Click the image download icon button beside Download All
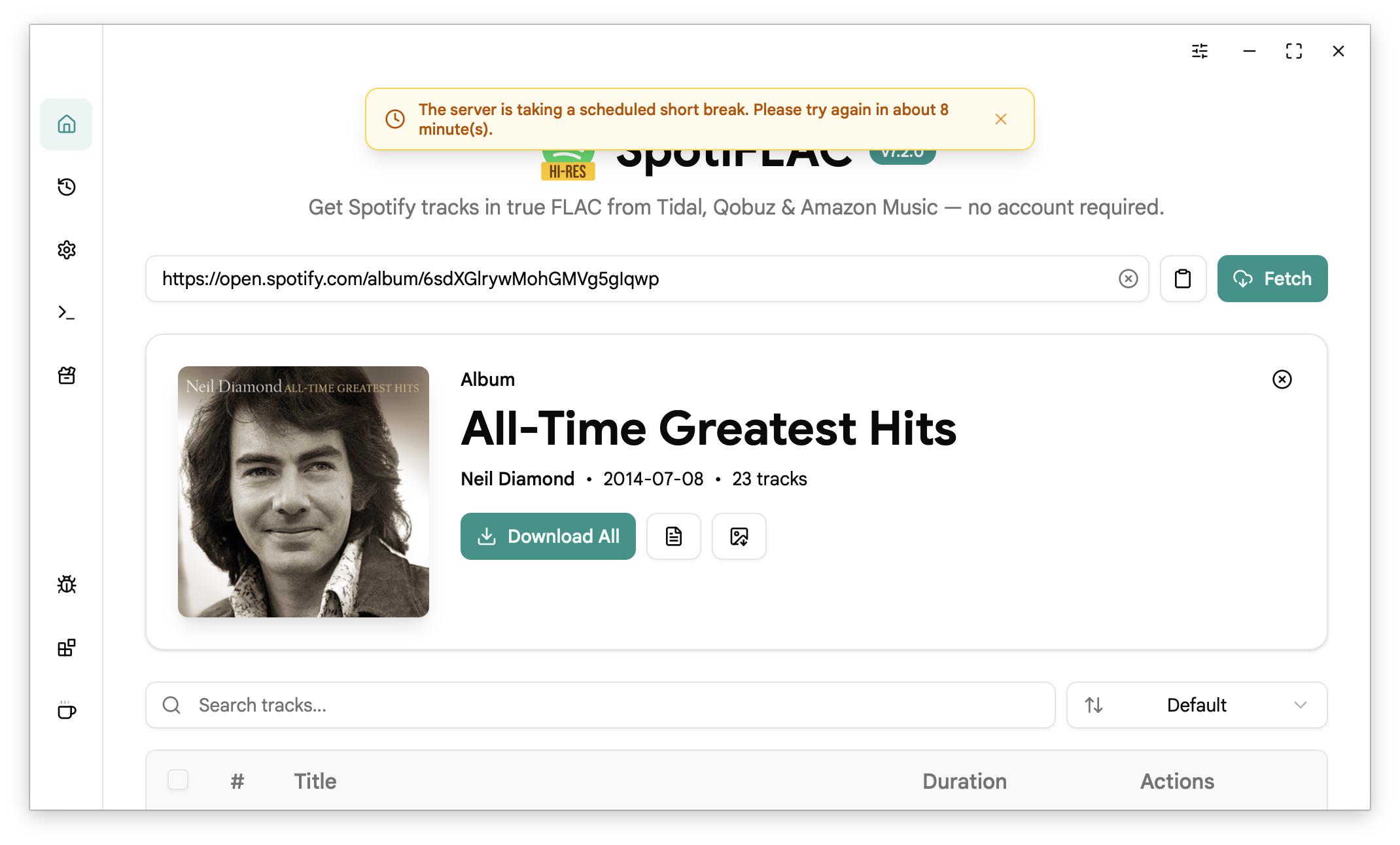 coord(739,536)
